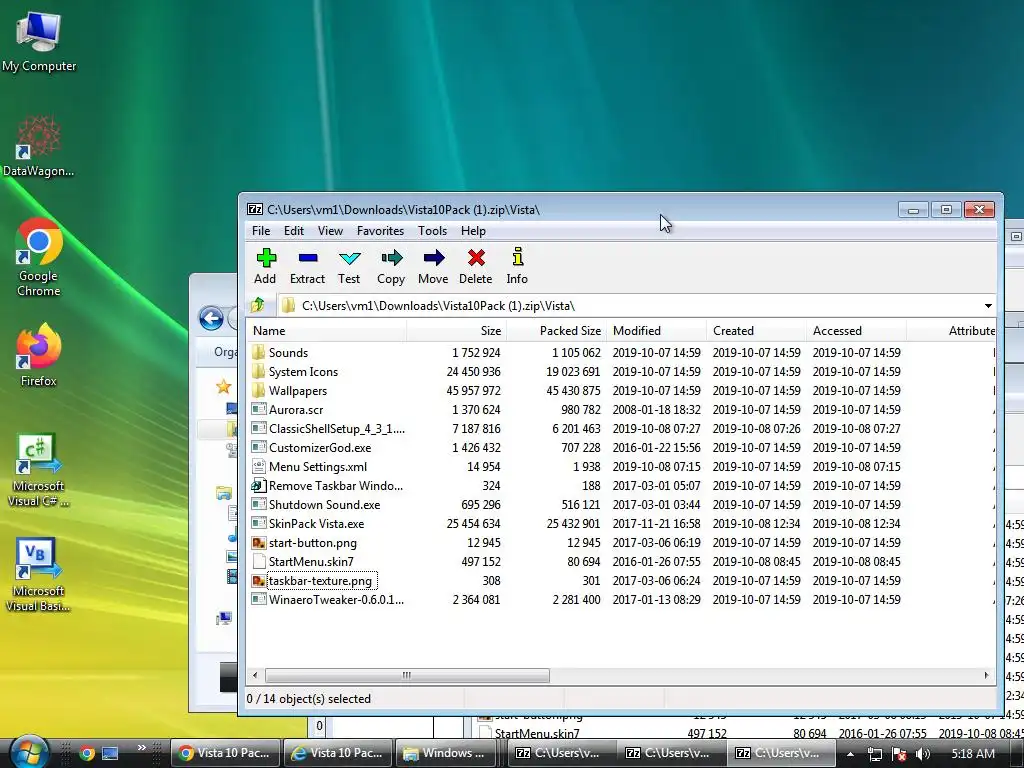
Task: Expand quick launch overflow chevron
Action: [142, 748]
